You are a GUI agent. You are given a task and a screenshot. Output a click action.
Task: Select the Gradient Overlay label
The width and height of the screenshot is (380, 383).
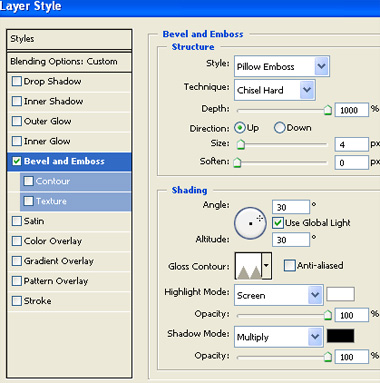pos(59,261)
